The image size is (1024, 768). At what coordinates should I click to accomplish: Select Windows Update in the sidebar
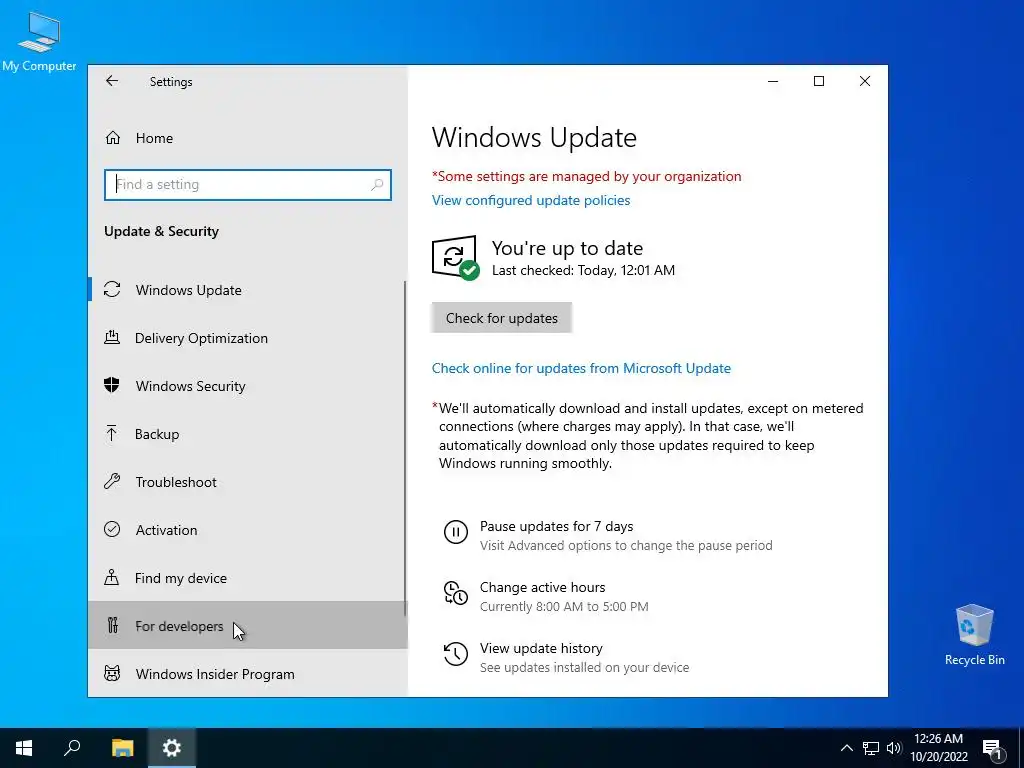tap(248, 289)
